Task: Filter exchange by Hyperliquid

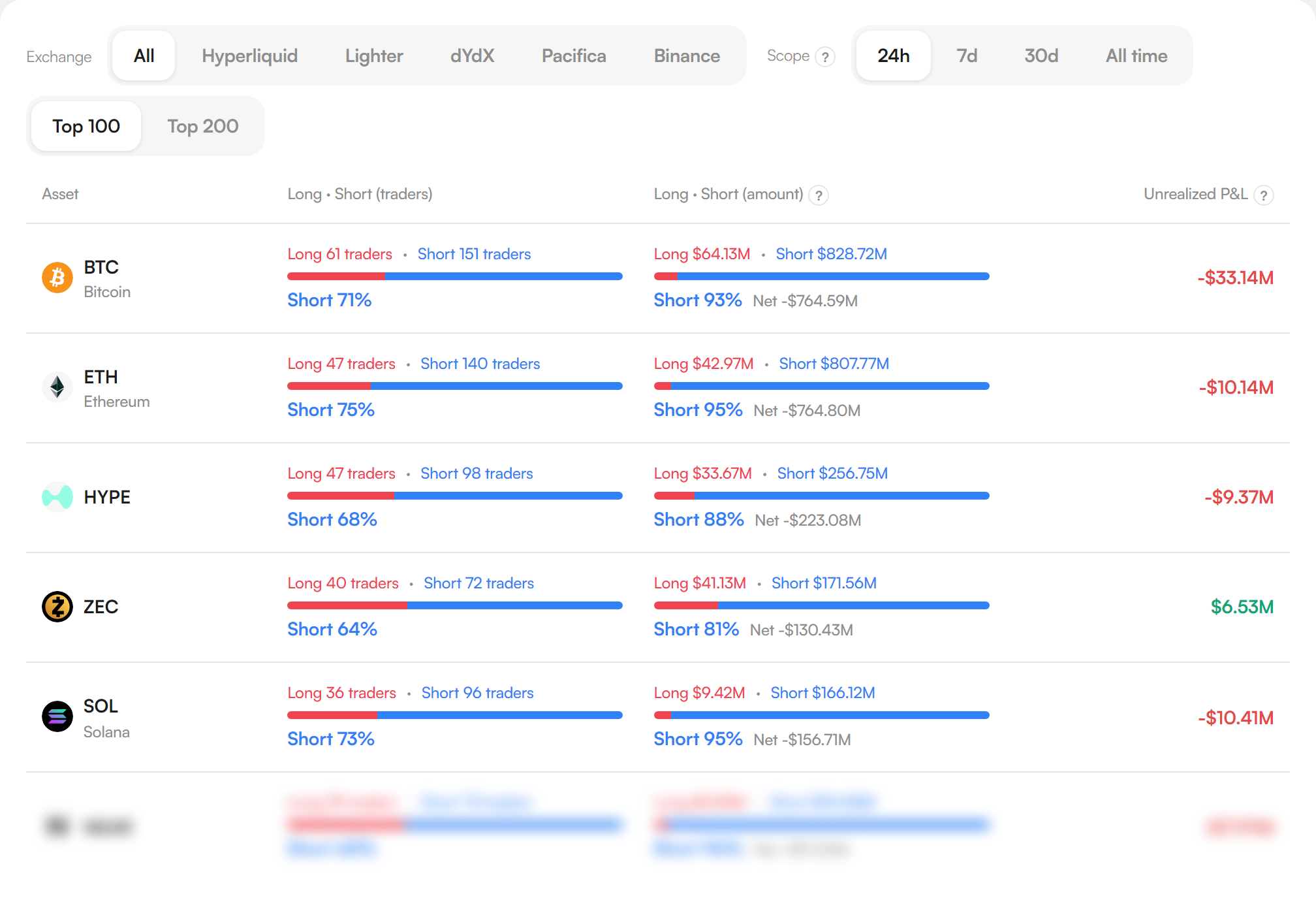Action: point(250,56)
